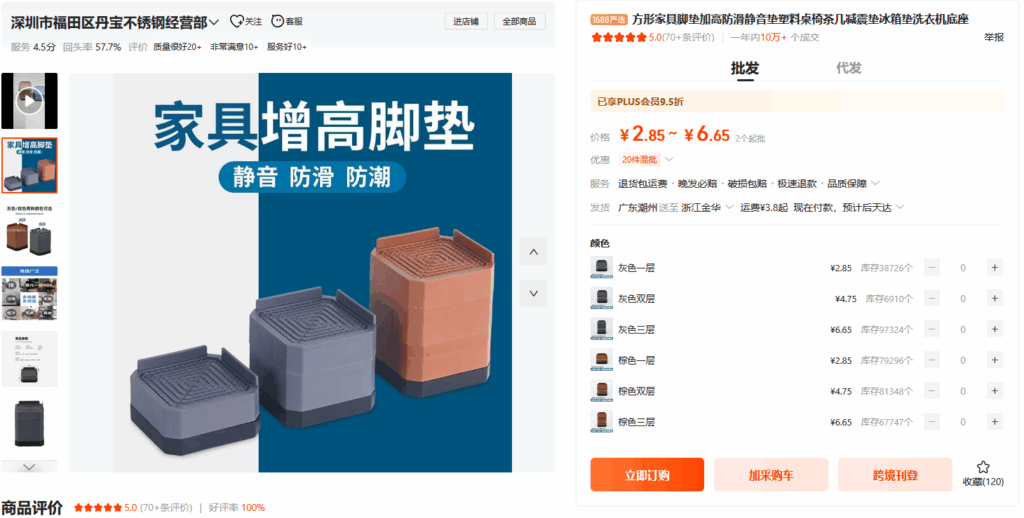The image size is (1024, 518).
Task: Open 客服 customer service chat icon
Action: [x=278, y=22]
